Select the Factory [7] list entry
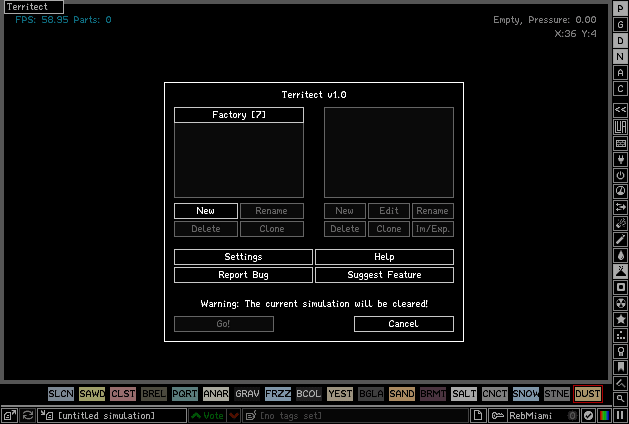This screenshot has height=424, width=629. [x=239, y=115]
